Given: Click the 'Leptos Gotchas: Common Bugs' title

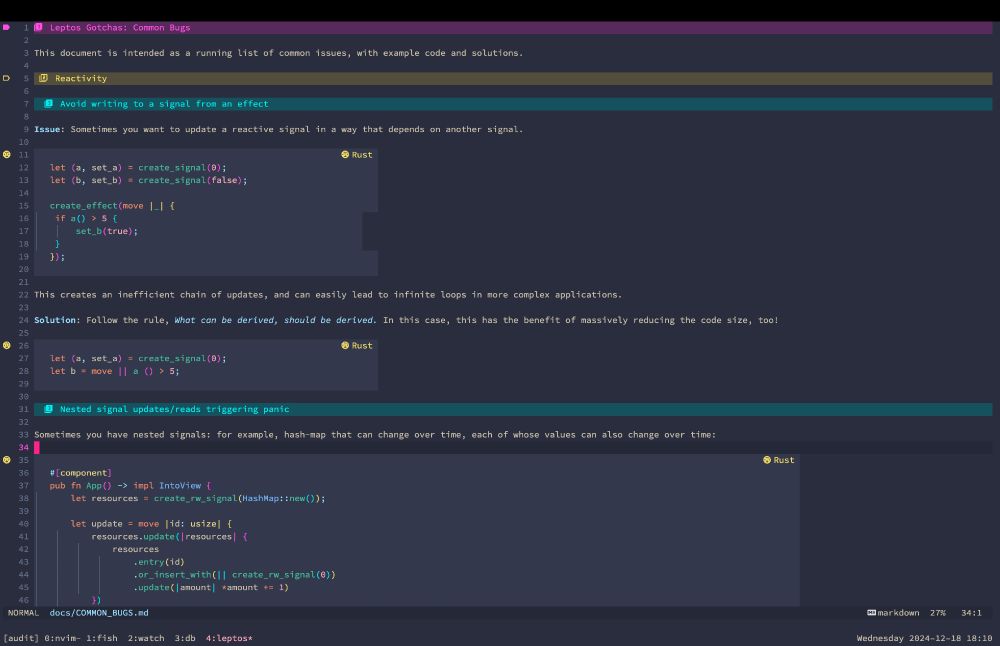Looking at the screenshot, I should click(120, 27).
